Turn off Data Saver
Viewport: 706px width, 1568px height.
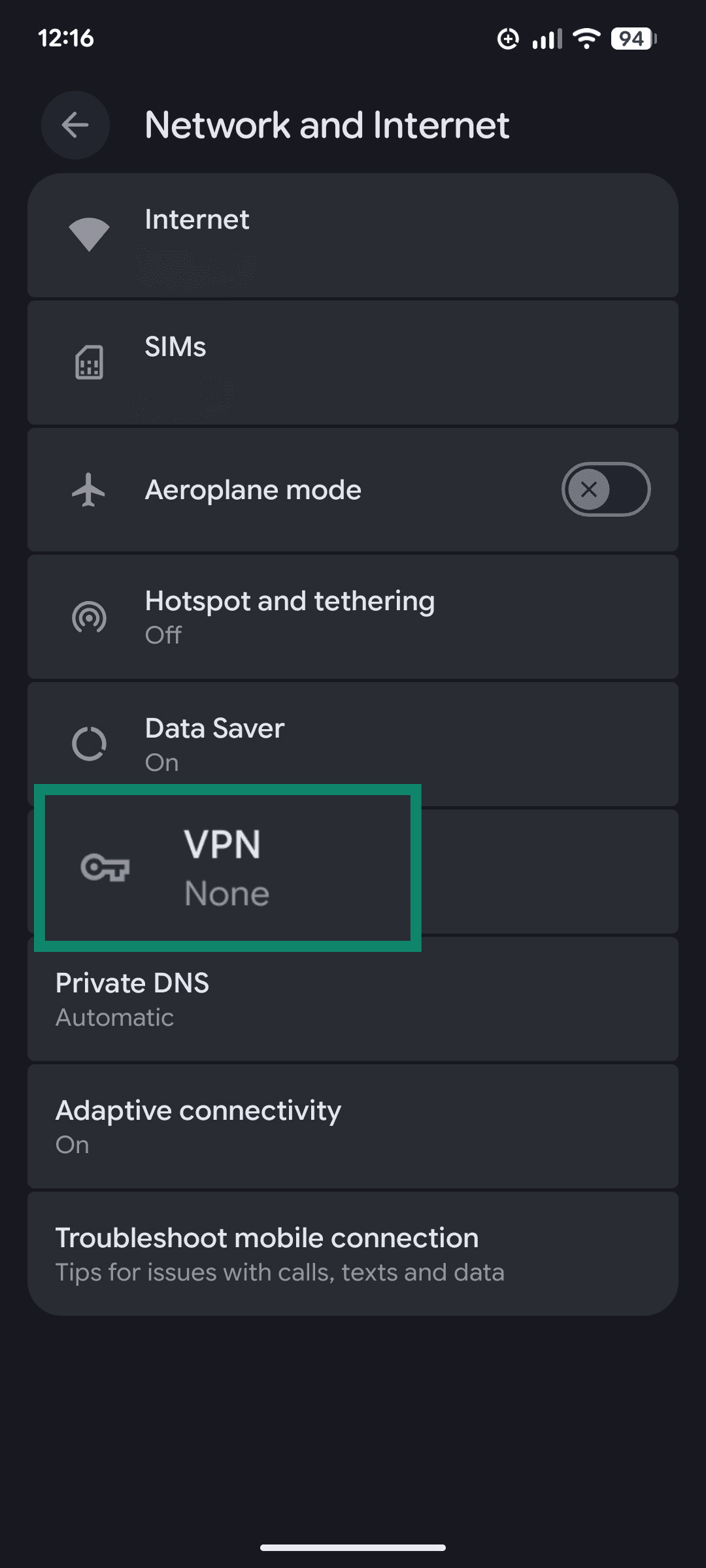353,743
